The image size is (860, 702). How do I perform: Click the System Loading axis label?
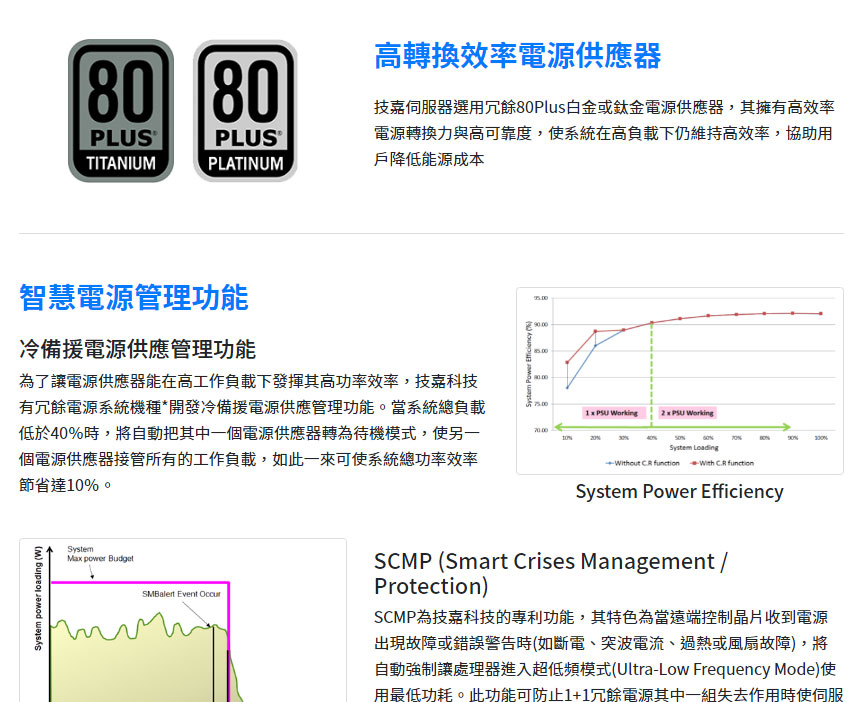pyautogui.click(x=694, y=448)
